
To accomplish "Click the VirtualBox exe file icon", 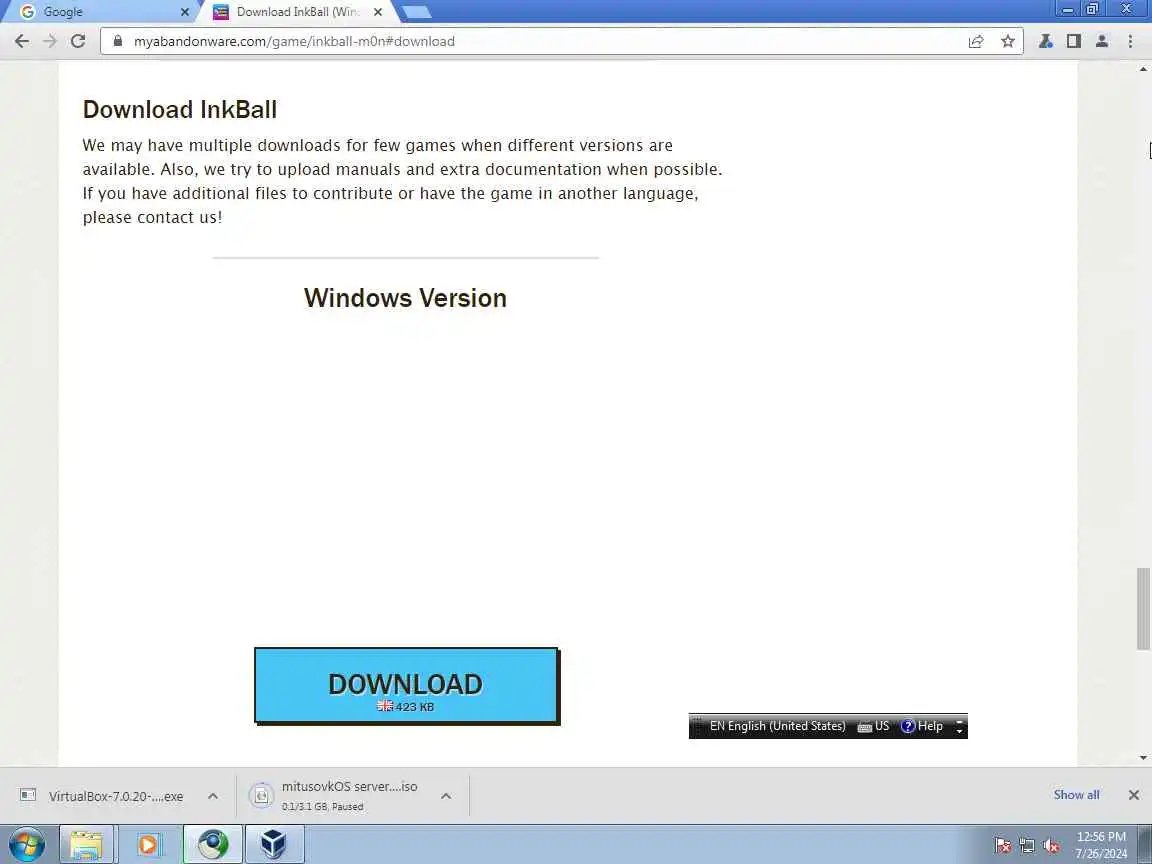I will (28, 795).
